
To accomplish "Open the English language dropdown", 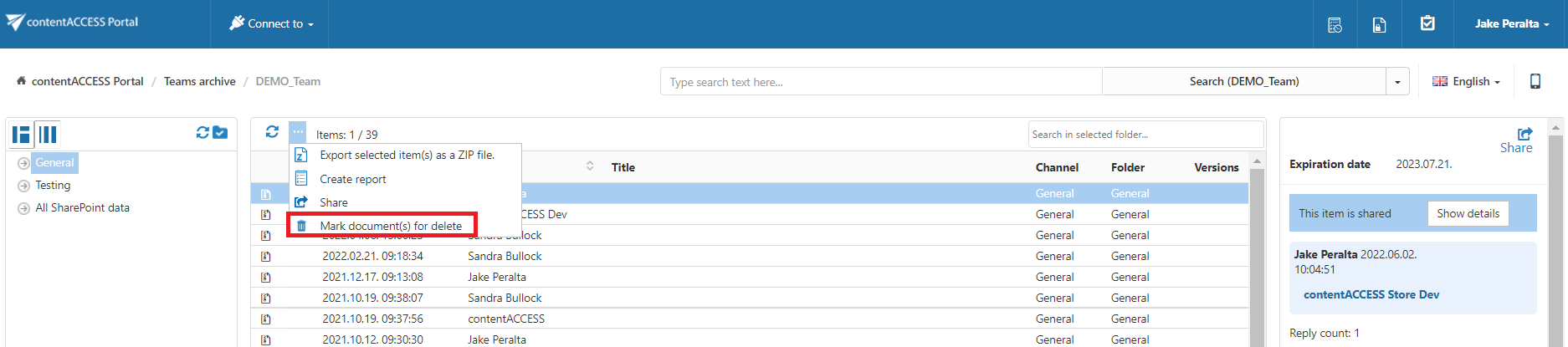I will click(x=1467, y=82).
